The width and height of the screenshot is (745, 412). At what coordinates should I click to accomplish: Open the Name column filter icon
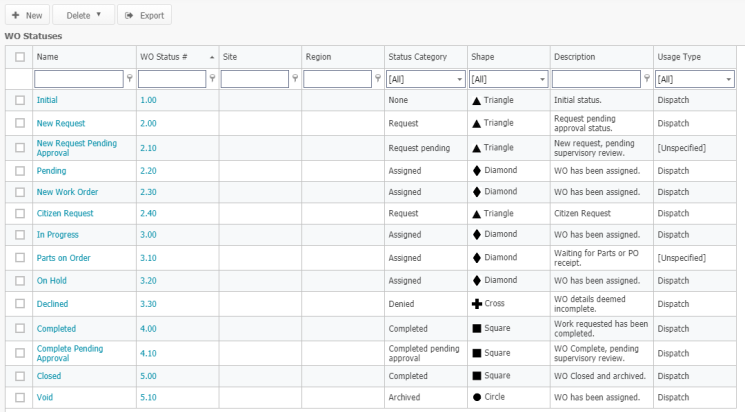129,78
